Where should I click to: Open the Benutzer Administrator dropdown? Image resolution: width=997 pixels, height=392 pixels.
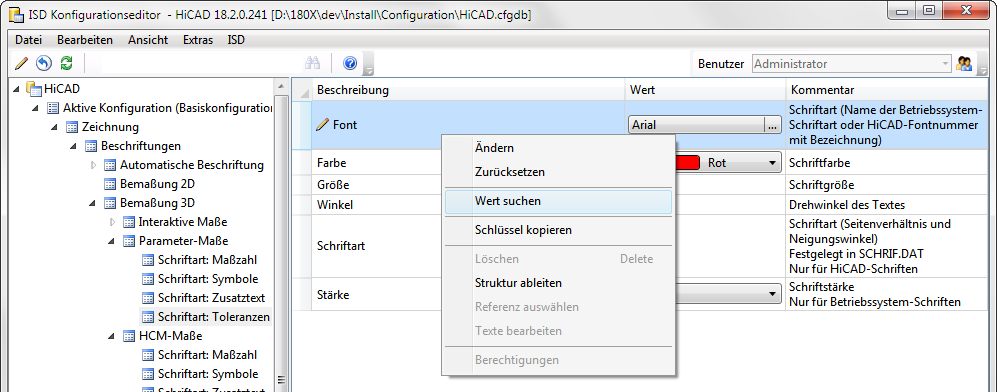click(x=851, y=64)
